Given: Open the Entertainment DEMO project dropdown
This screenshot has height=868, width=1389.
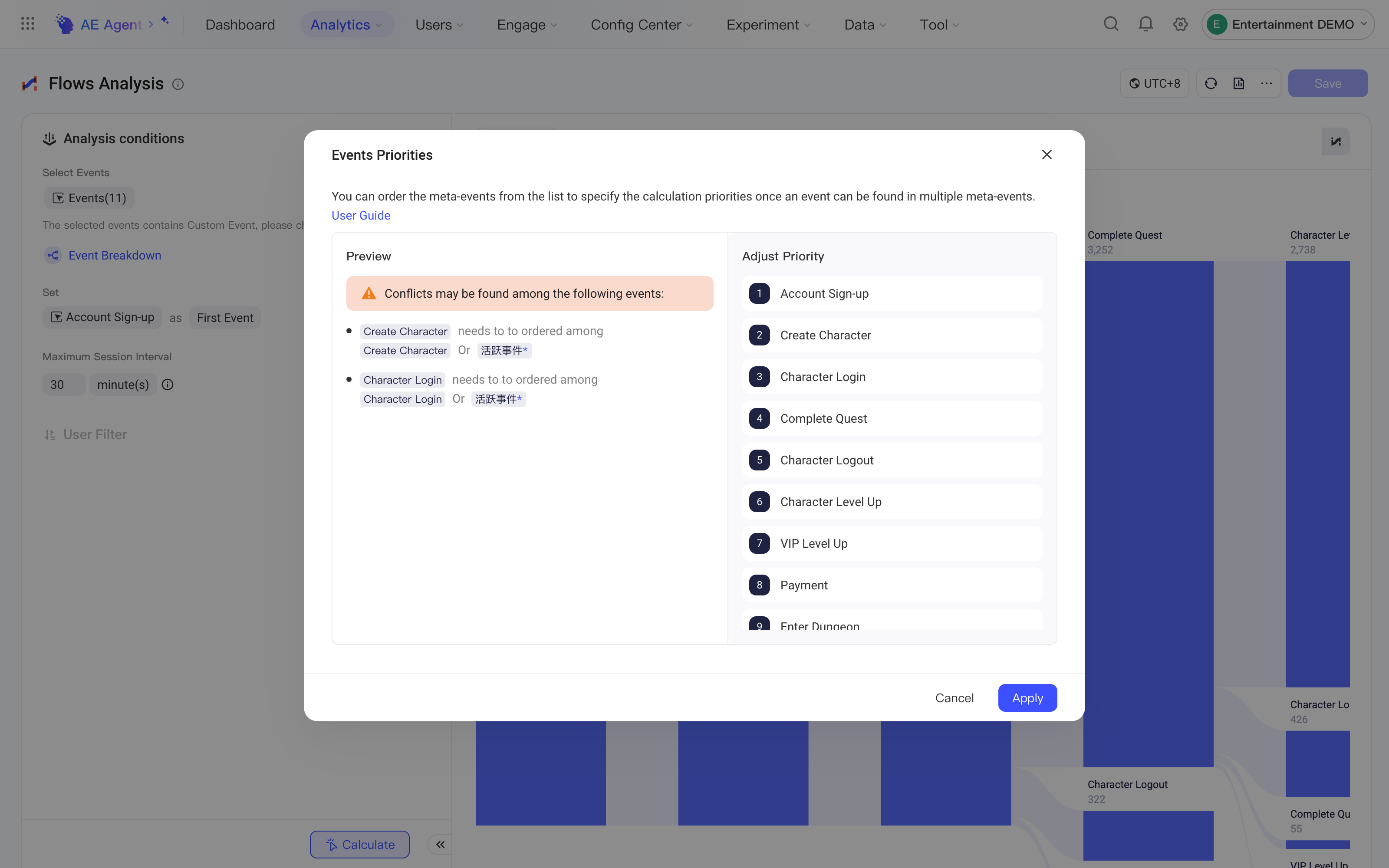Looking at the screenshot, I should [1287, 24].
